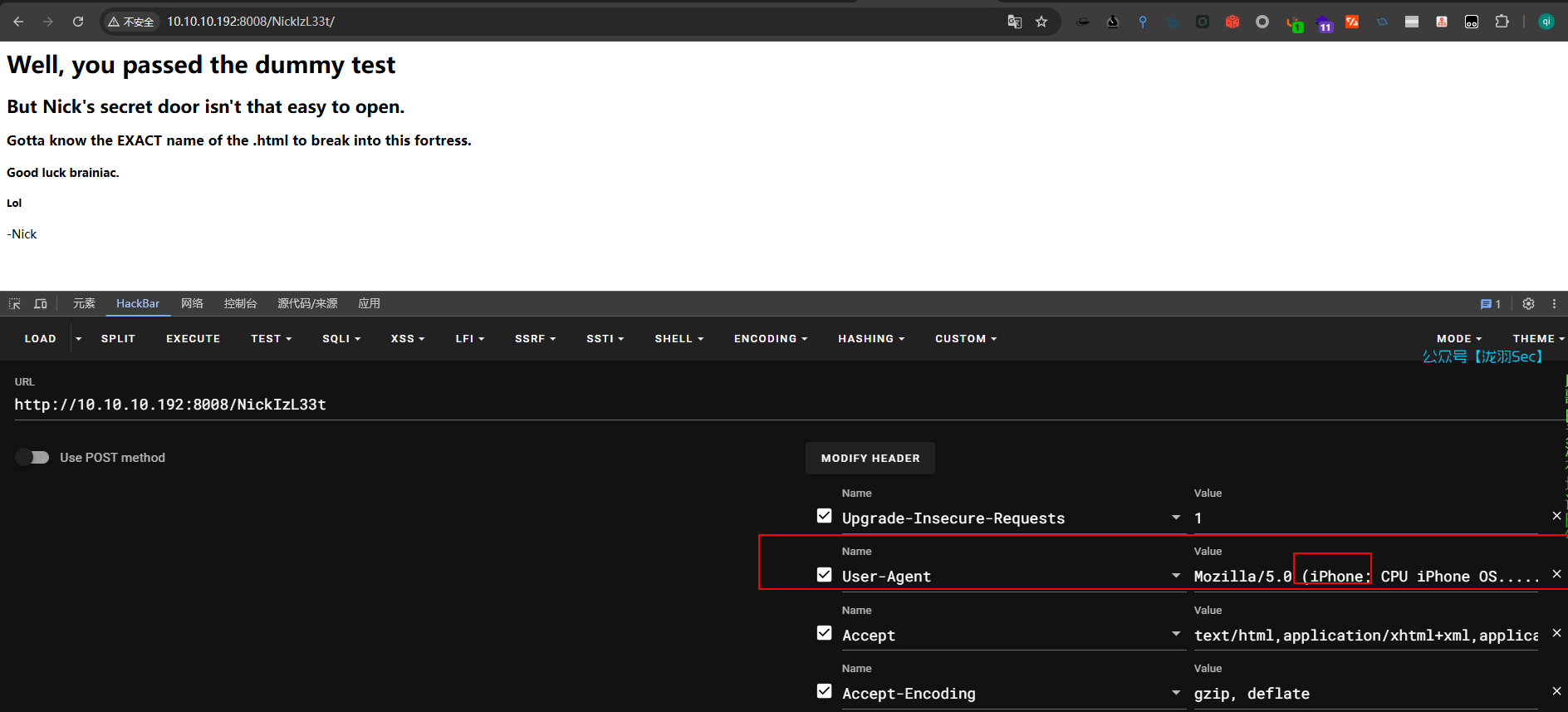Image resolution: width=1568 pixels, height=712 pixels.
Task: Uncheck the Accept-Encoding header checkbox
Action: [824, 691]
